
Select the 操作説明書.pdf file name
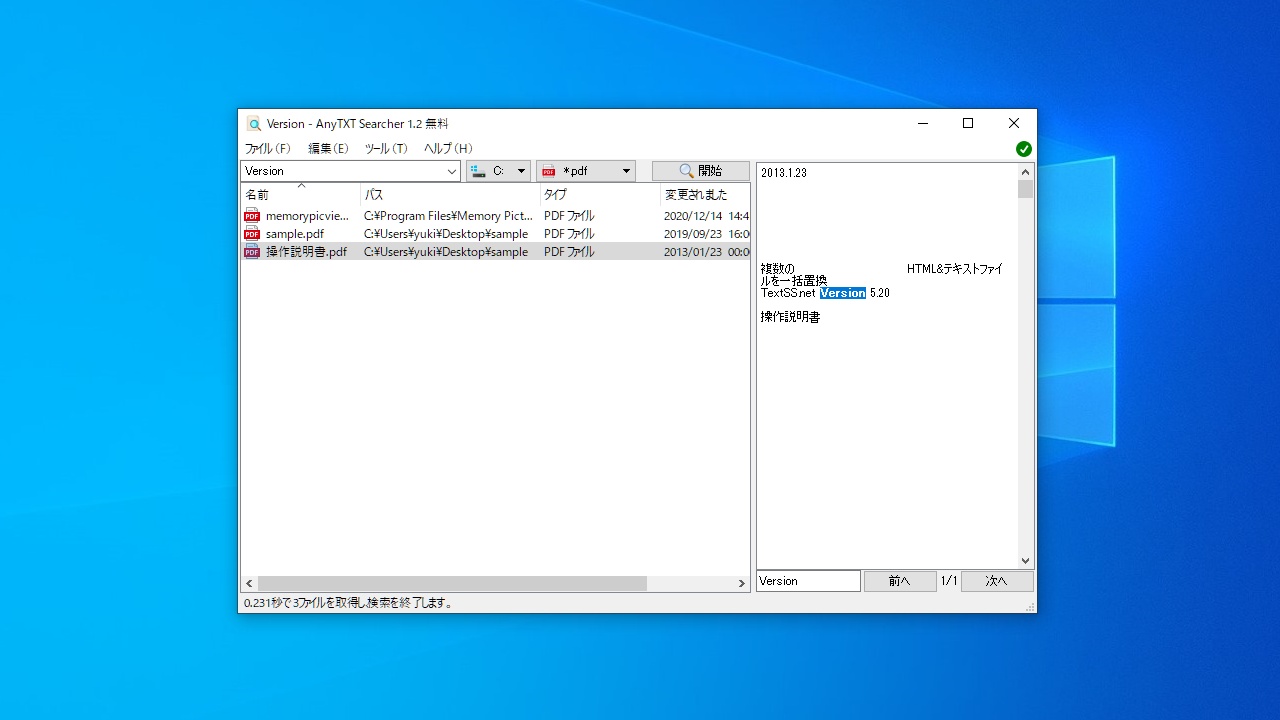coord(306,252)
